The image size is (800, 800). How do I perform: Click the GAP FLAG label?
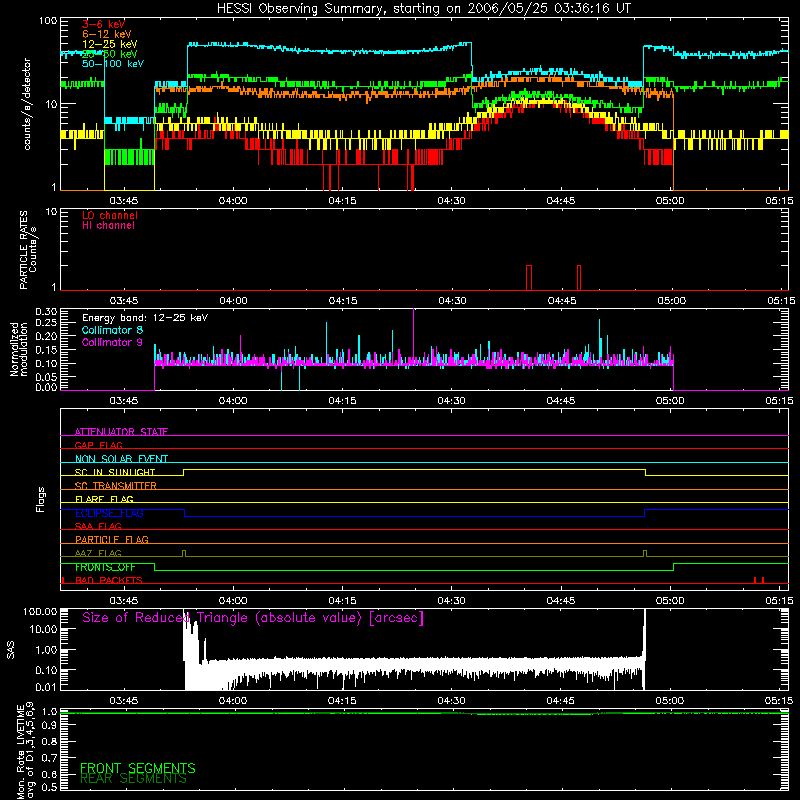tap(98, 445)
